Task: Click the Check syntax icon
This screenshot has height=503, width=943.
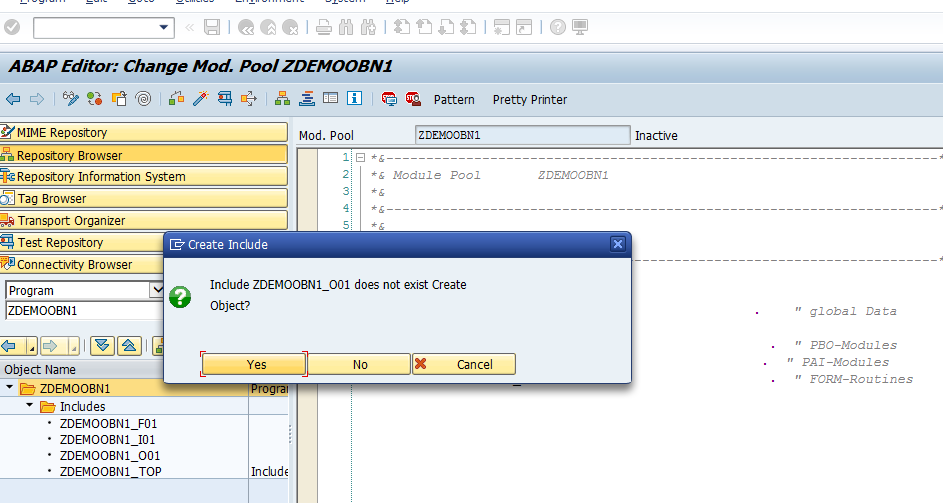Action: point(176,99)
